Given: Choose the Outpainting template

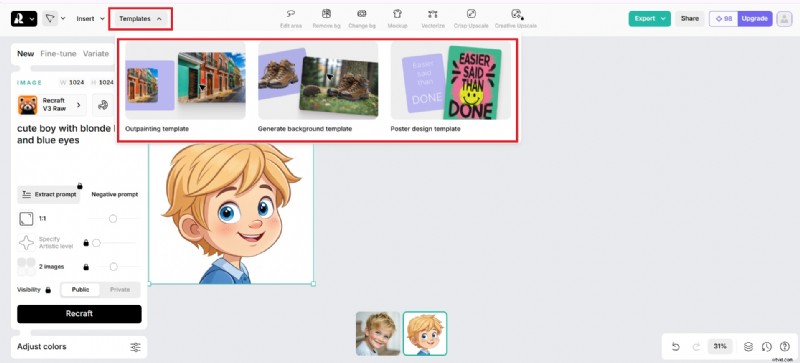Looking at the screenshot, I should [185, 87].
